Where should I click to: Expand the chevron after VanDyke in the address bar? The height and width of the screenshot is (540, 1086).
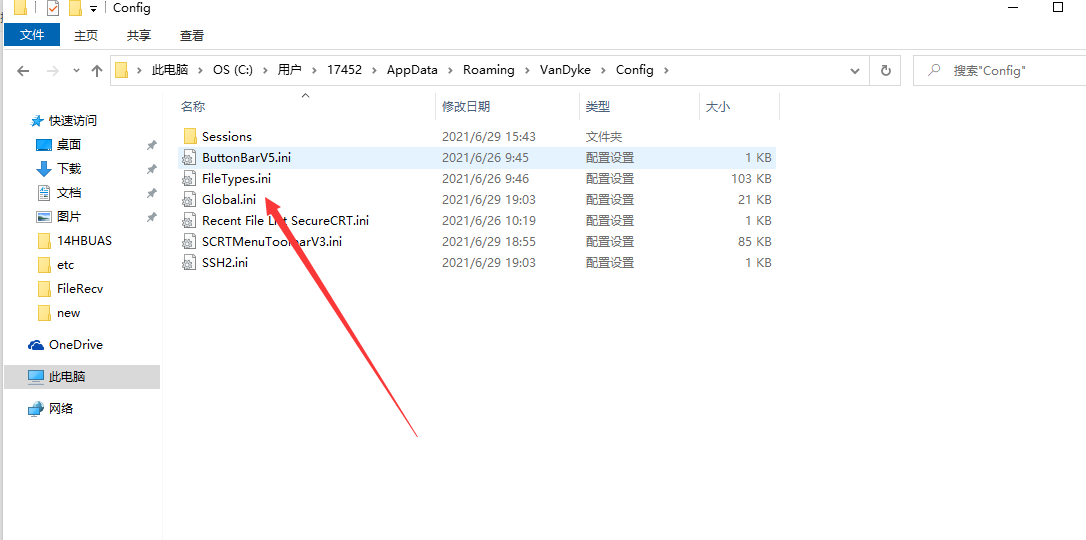pyautogui.click(x=603, y=70)
